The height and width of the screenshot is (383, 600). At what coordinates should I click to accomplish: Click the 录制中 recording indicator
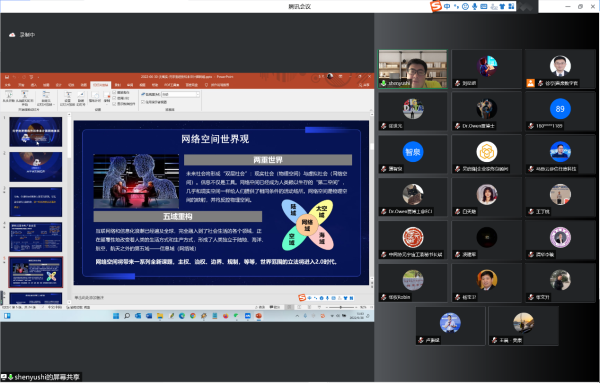click(x=22, y=35)
